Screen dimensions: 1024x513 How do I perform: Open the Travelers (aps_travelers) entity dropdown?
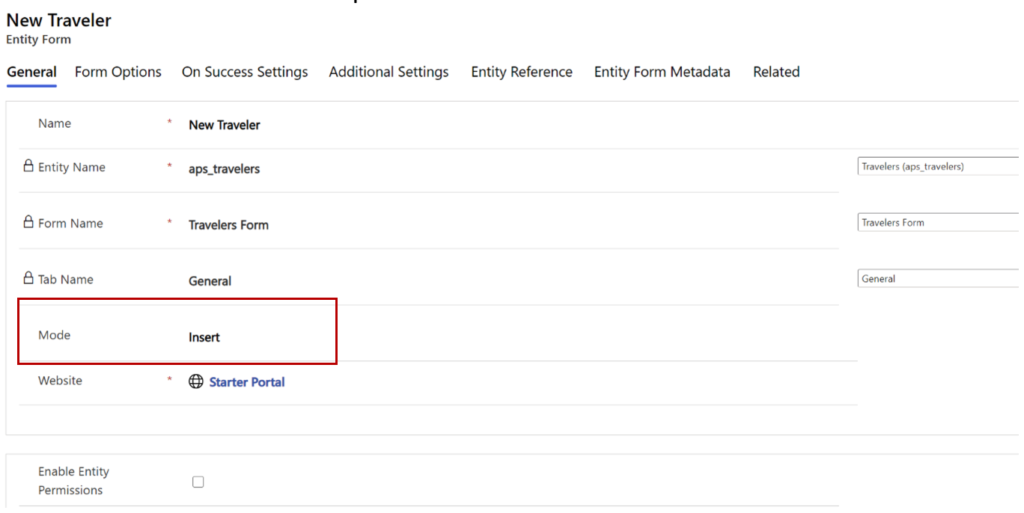940,166
